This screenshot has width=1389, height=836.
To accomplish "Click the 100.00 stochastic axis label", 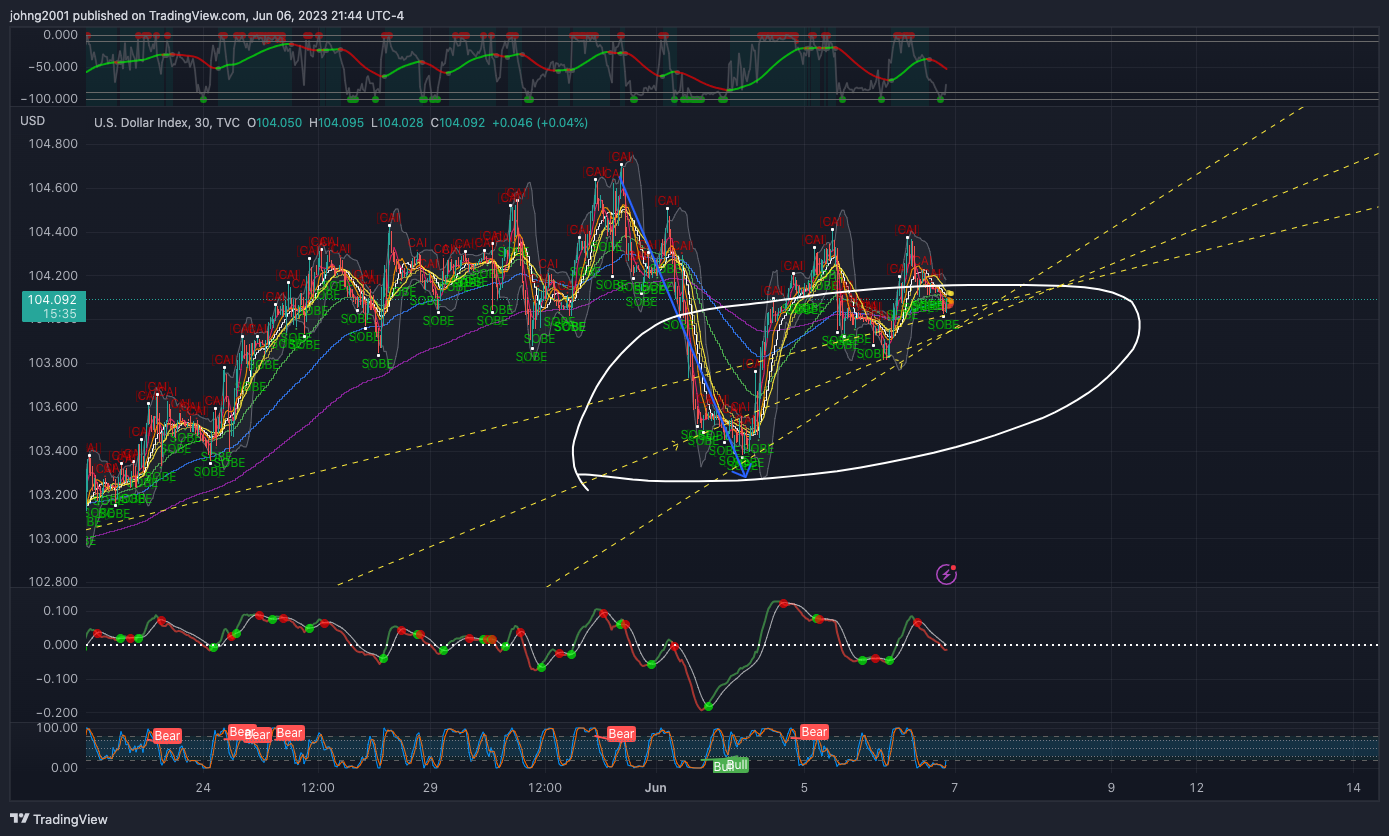I will 58,728.
